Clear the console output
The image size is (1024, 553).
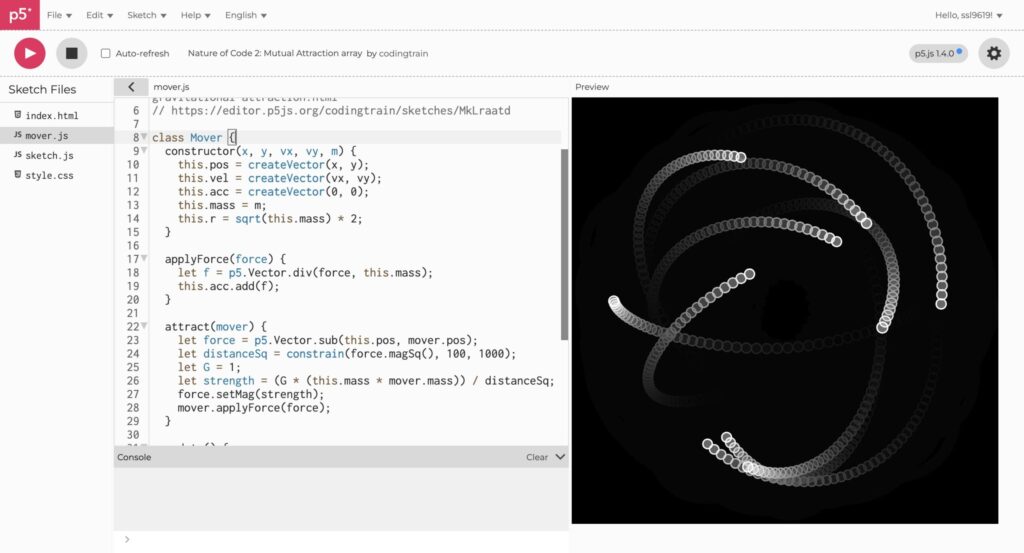point(537,457)
